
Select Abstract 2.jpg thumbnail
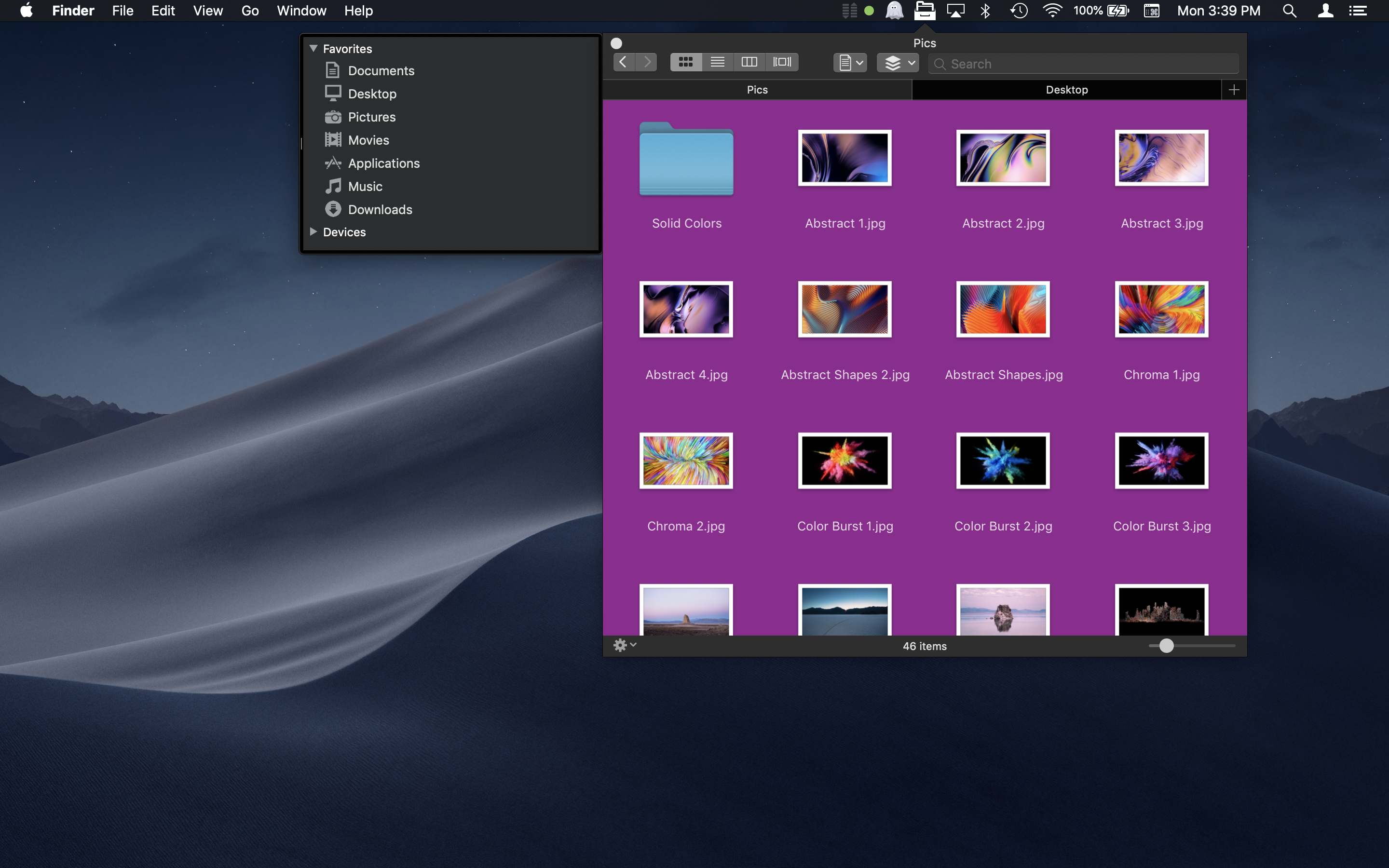[1003, 158]
